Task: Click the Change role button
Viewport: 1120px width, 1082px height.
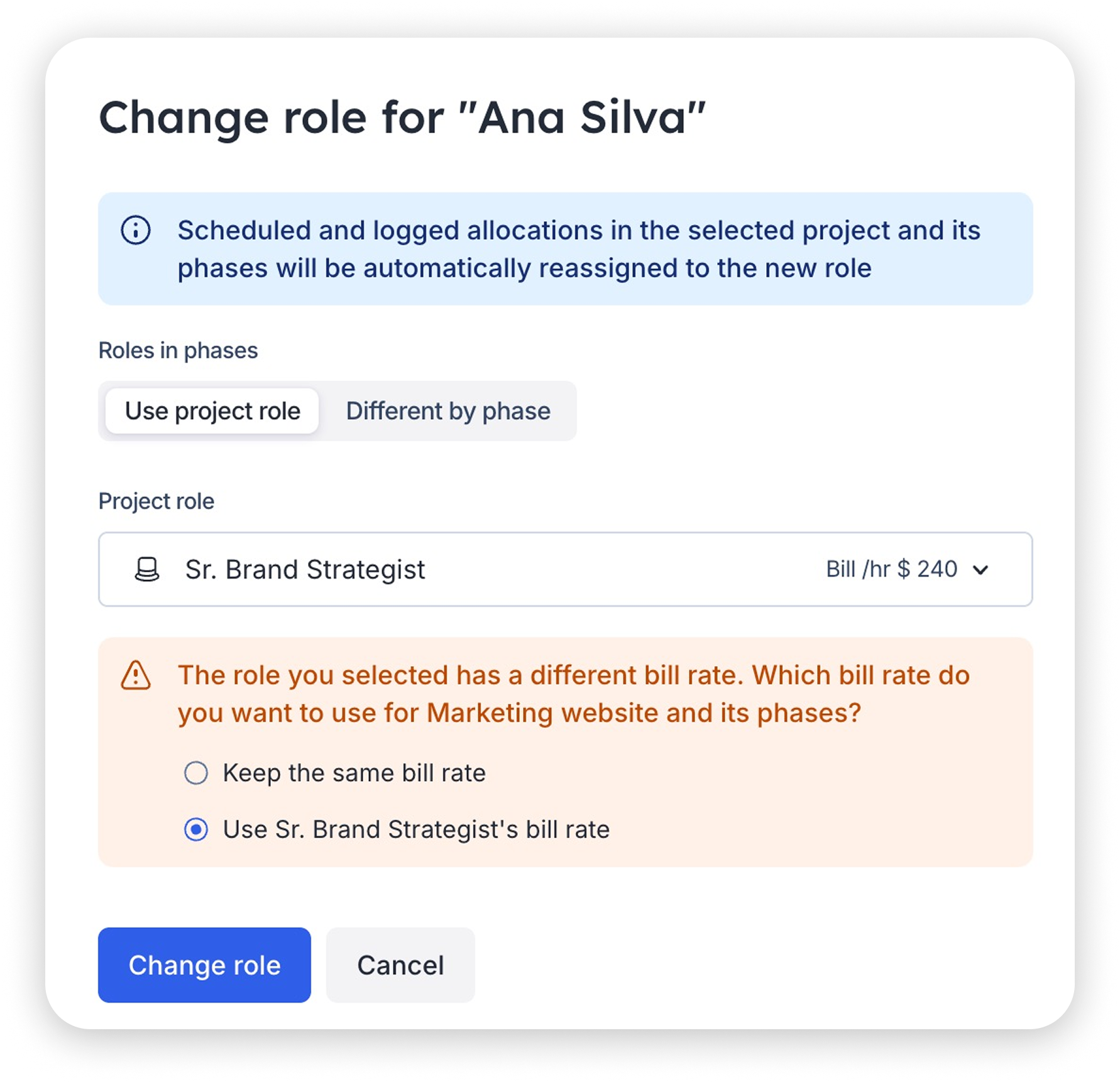Action: point(204,966)
